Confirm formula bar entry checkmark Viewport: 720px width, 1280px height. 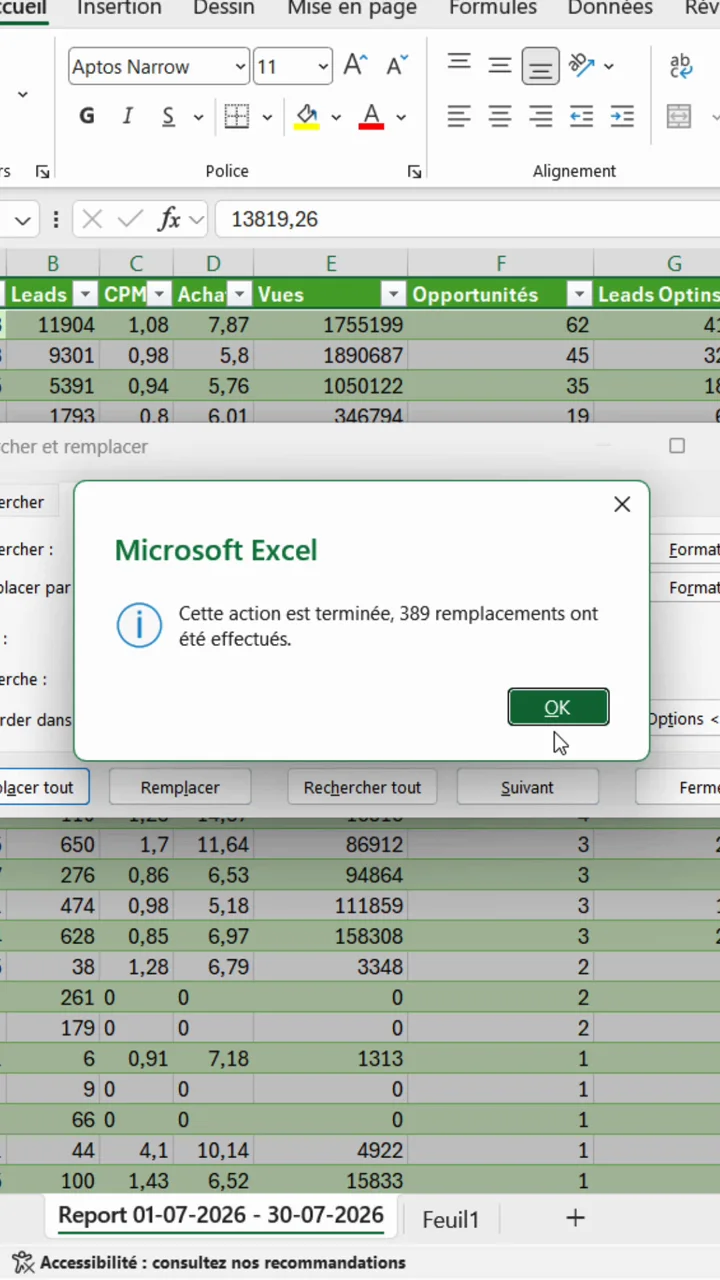pyautogui.click(x=130, y=219)
